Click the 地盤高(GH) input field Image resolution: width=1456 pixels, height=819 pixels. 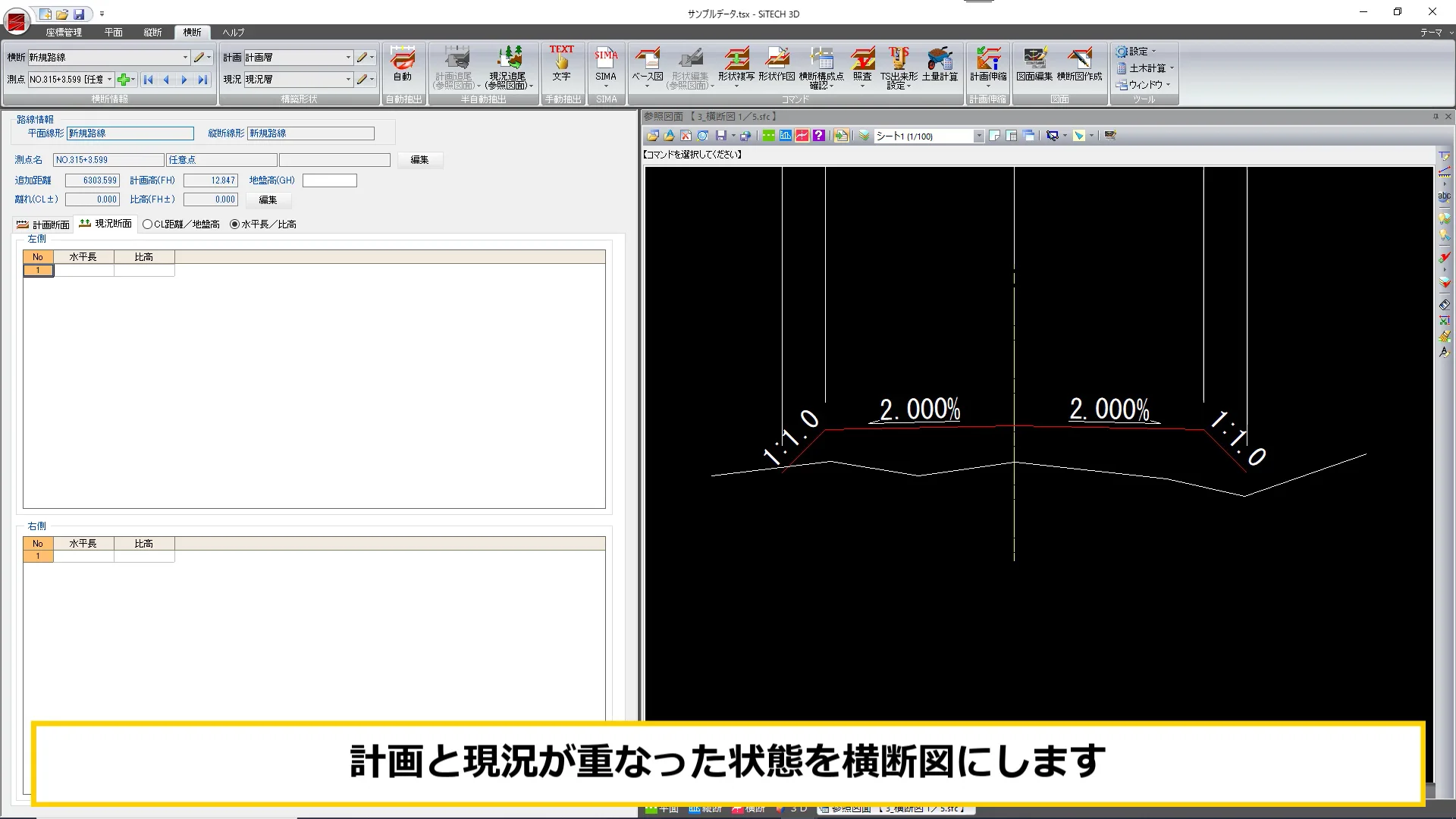[x=329, y=180]
